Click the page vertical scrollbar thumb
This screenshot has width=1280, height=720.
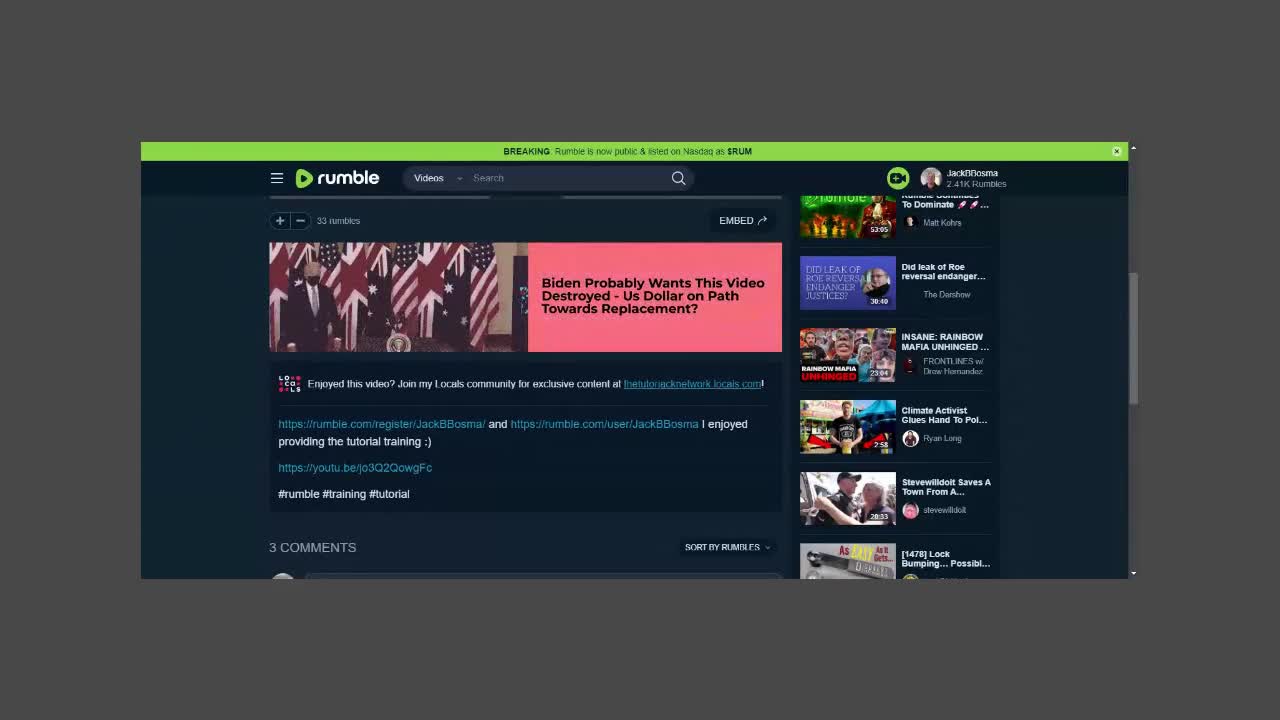(1133, 338)
